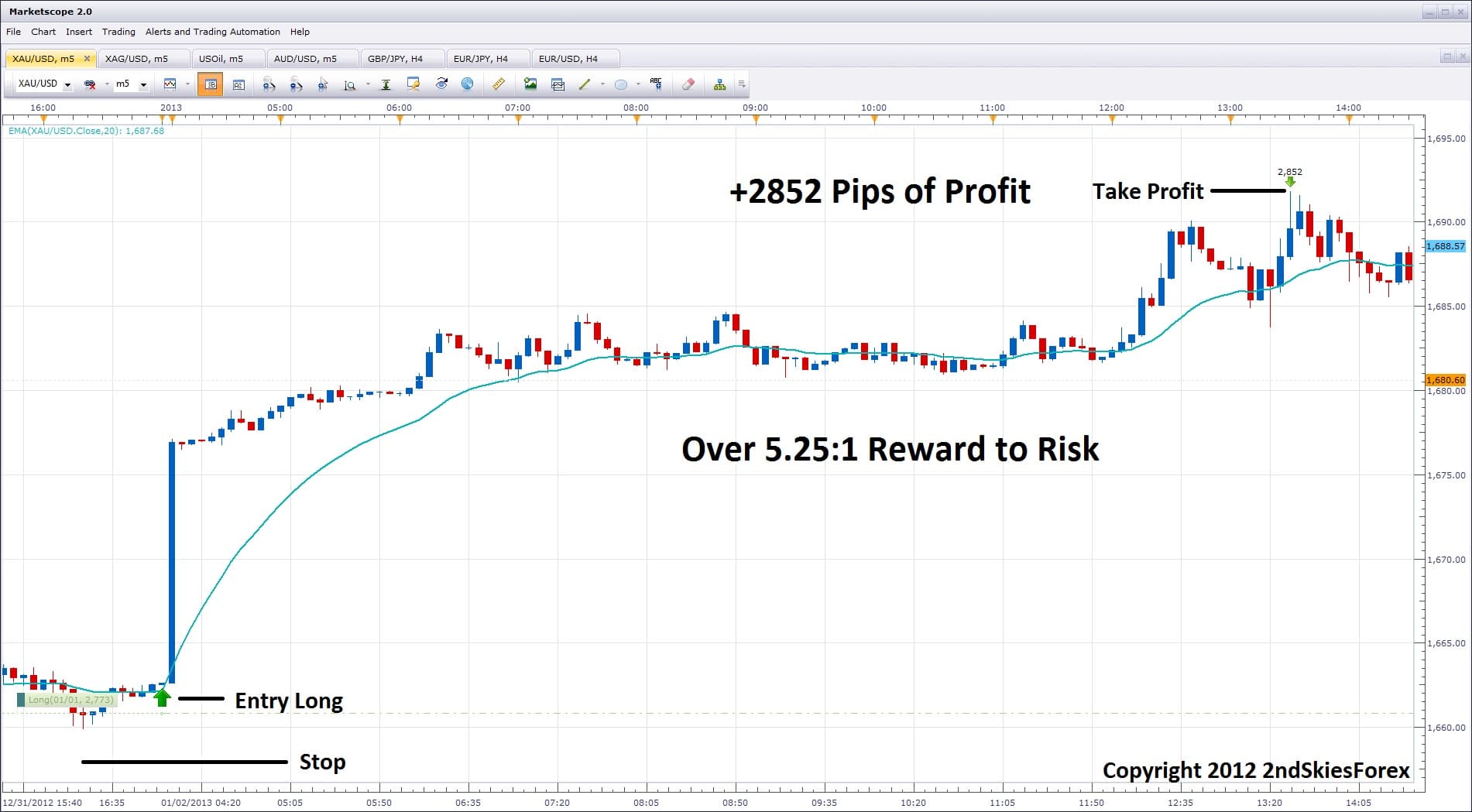This screenshot has width=1472, height=812.
Task: Click the blue globe icon
Action: pyautogui.click(x=468, y=84)
